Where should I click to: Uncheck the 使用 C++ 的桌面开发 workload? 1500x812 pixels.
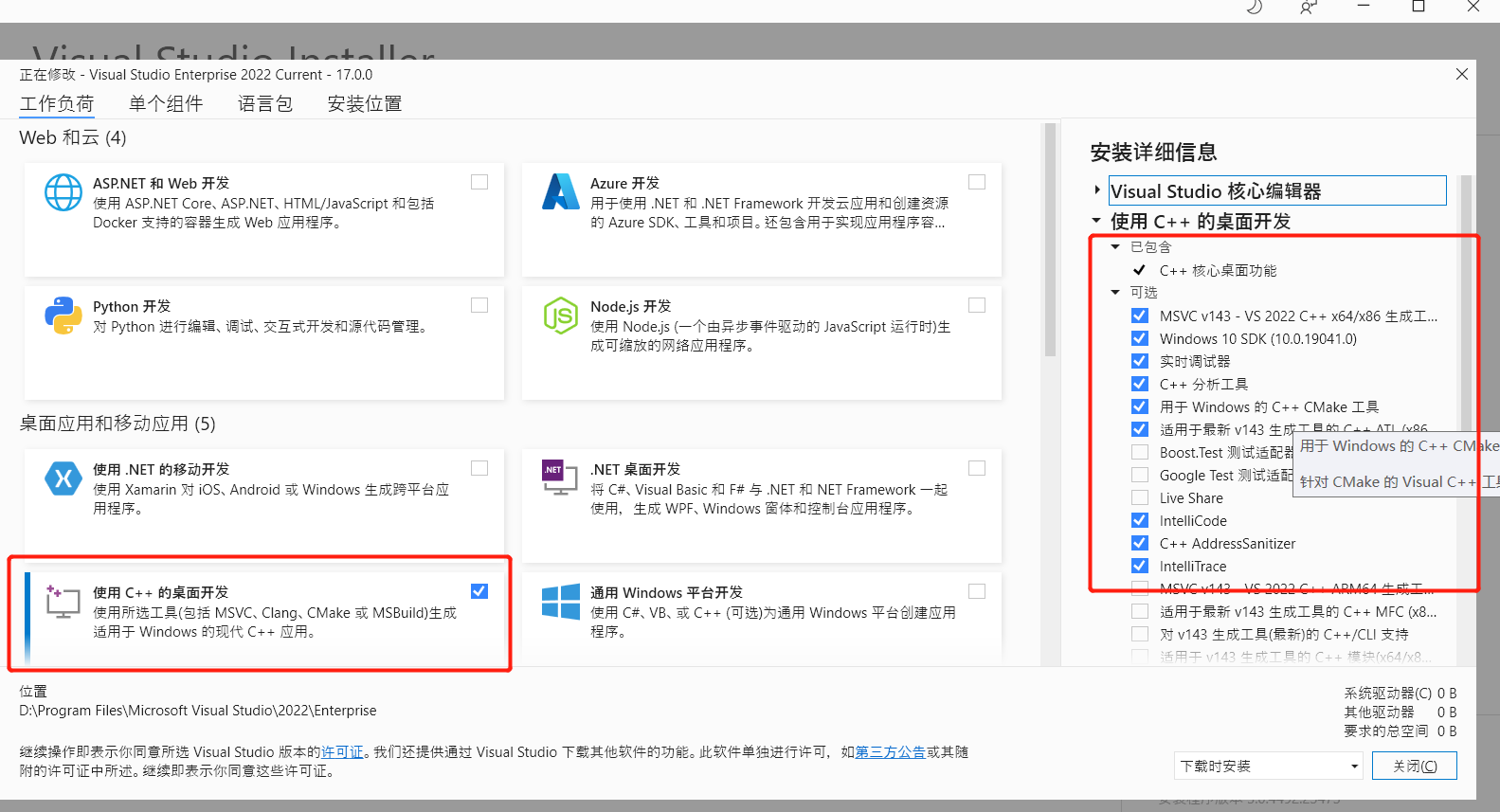[x=479, y=591]
